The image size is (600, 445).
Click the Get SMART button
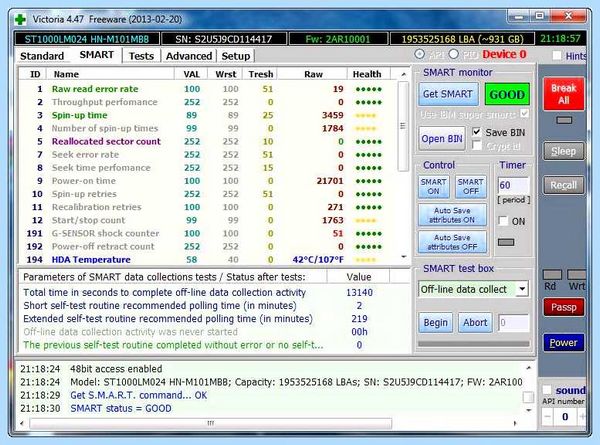click(448, 94)
